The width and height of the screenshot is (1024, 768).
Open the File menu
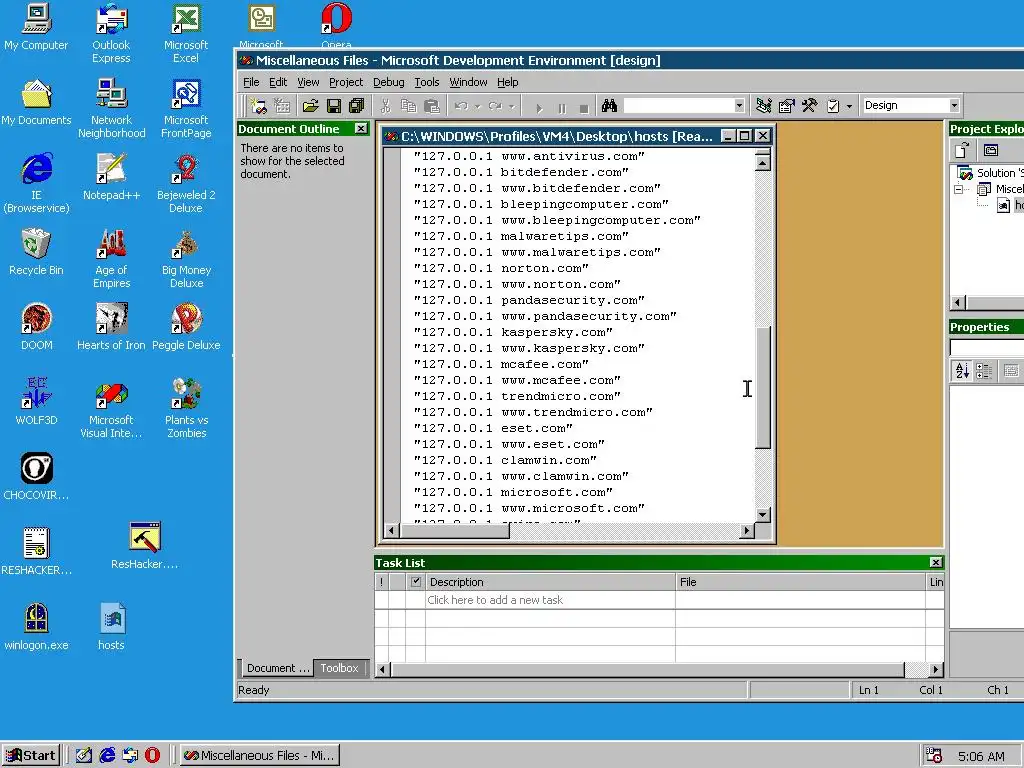(x=251, y=82)
